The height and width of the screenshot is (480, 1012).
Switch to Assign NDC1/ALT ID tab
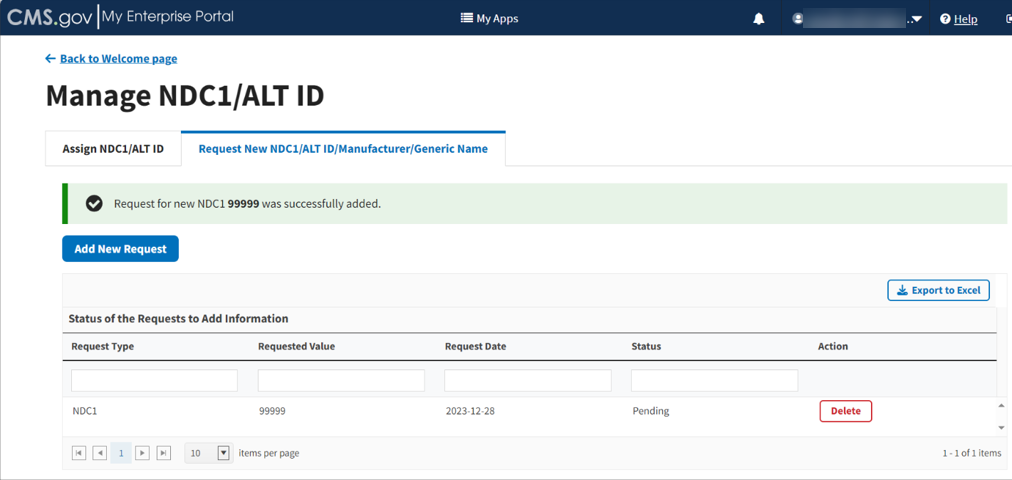113,149
